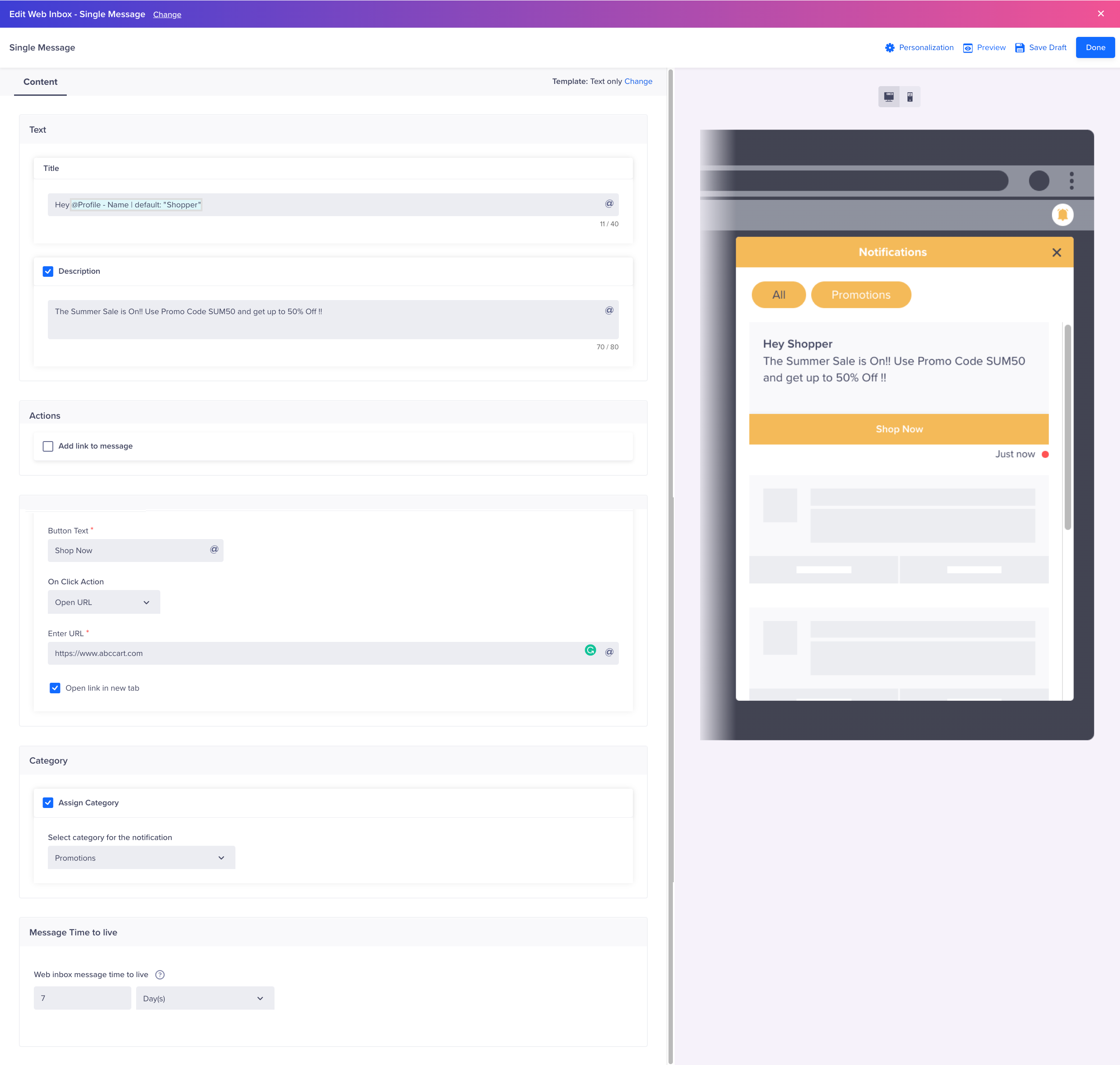The image size is (1120, 1065).
Task: Open the On Click Action dropdown
Action: click(x=104, y=602)
